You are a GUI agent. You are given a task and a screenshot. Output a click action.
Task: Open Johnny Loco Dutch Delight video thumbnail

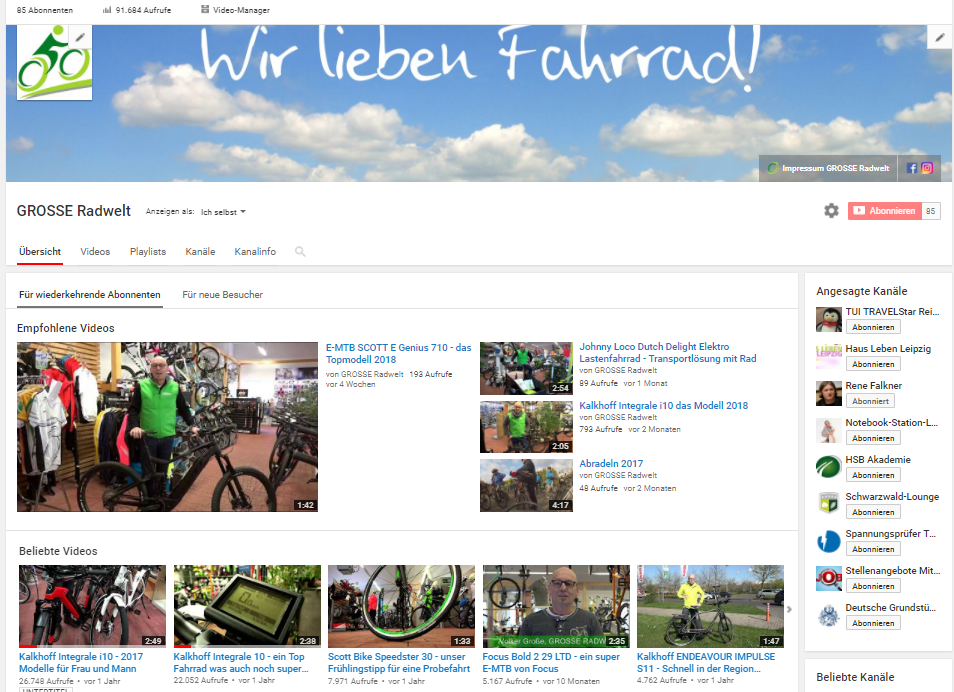526,368
